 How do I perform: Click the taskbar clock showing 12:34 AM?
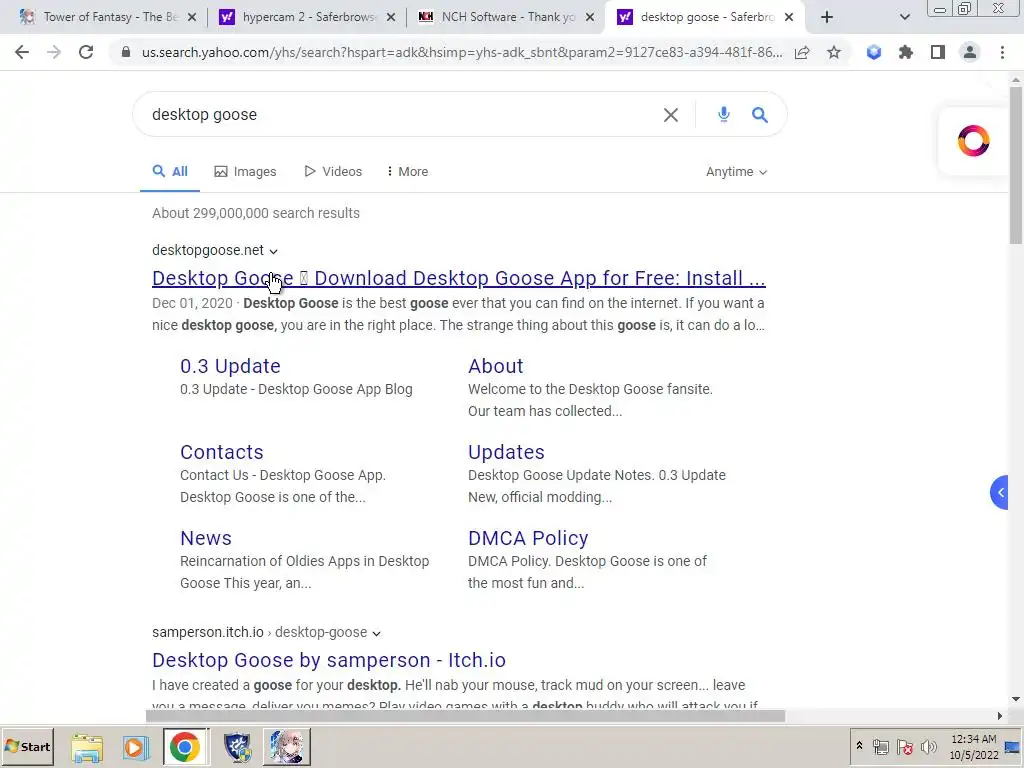pos(974,747)
